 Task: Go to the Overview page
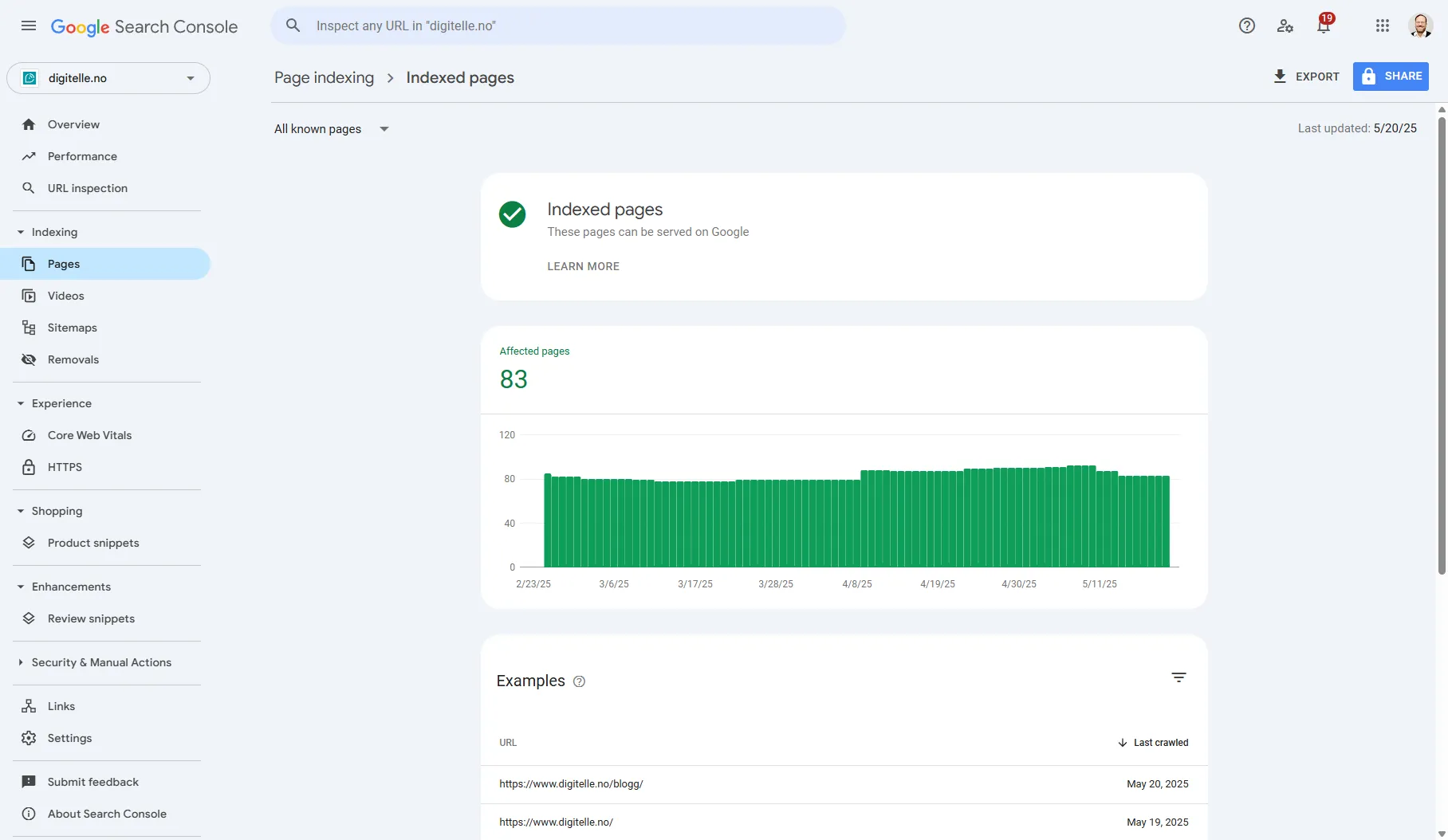[73, 124]
